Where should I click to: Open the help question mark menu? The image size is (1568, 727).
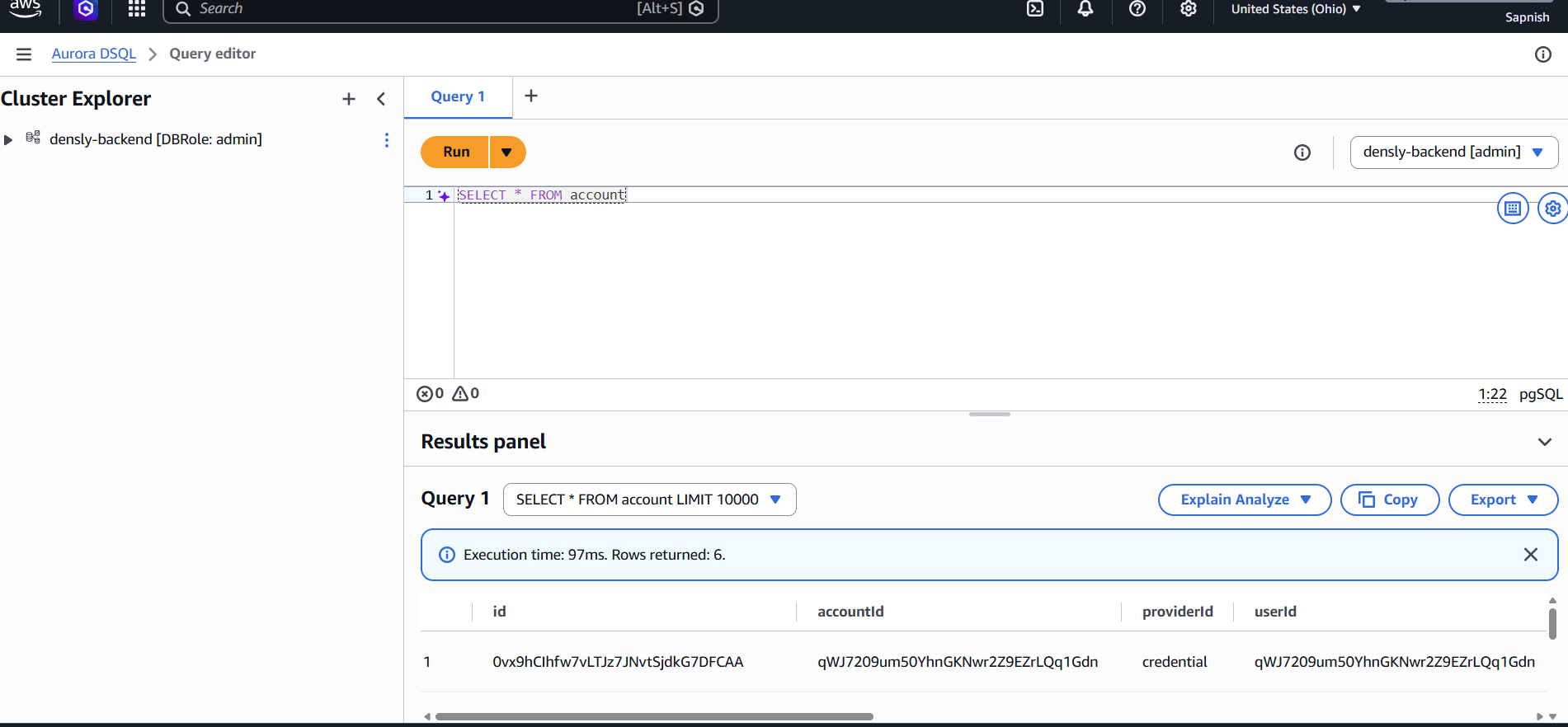1137,9
